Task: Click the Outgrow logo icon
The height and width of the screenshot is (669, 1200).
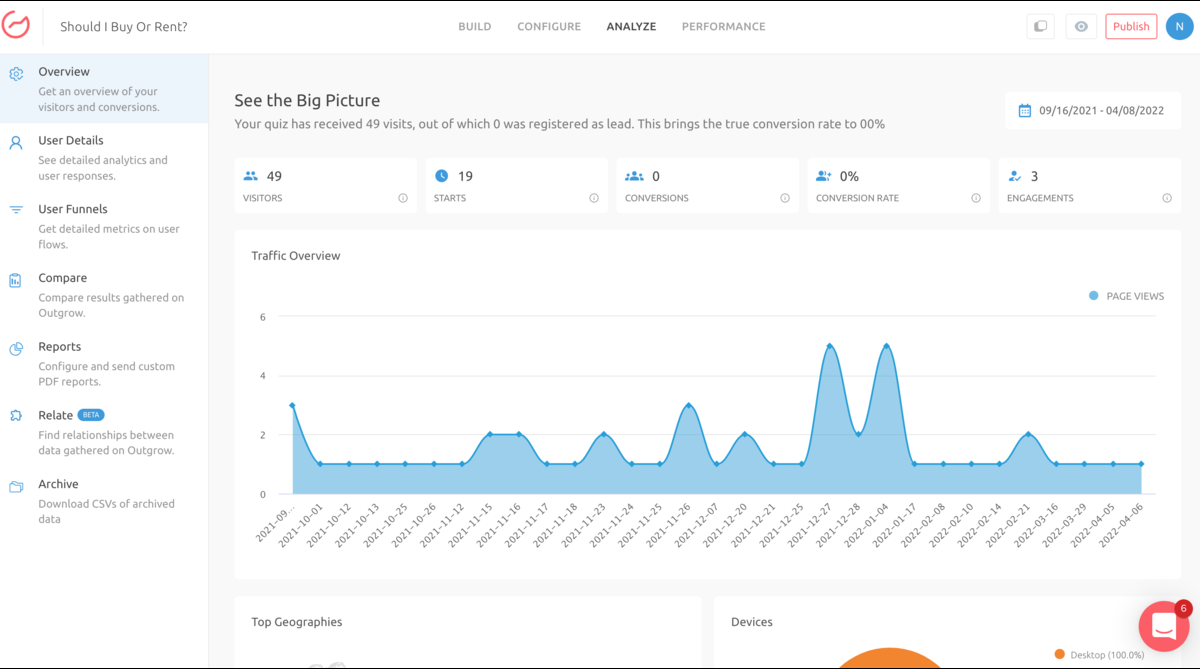Action: click(17, 26)
